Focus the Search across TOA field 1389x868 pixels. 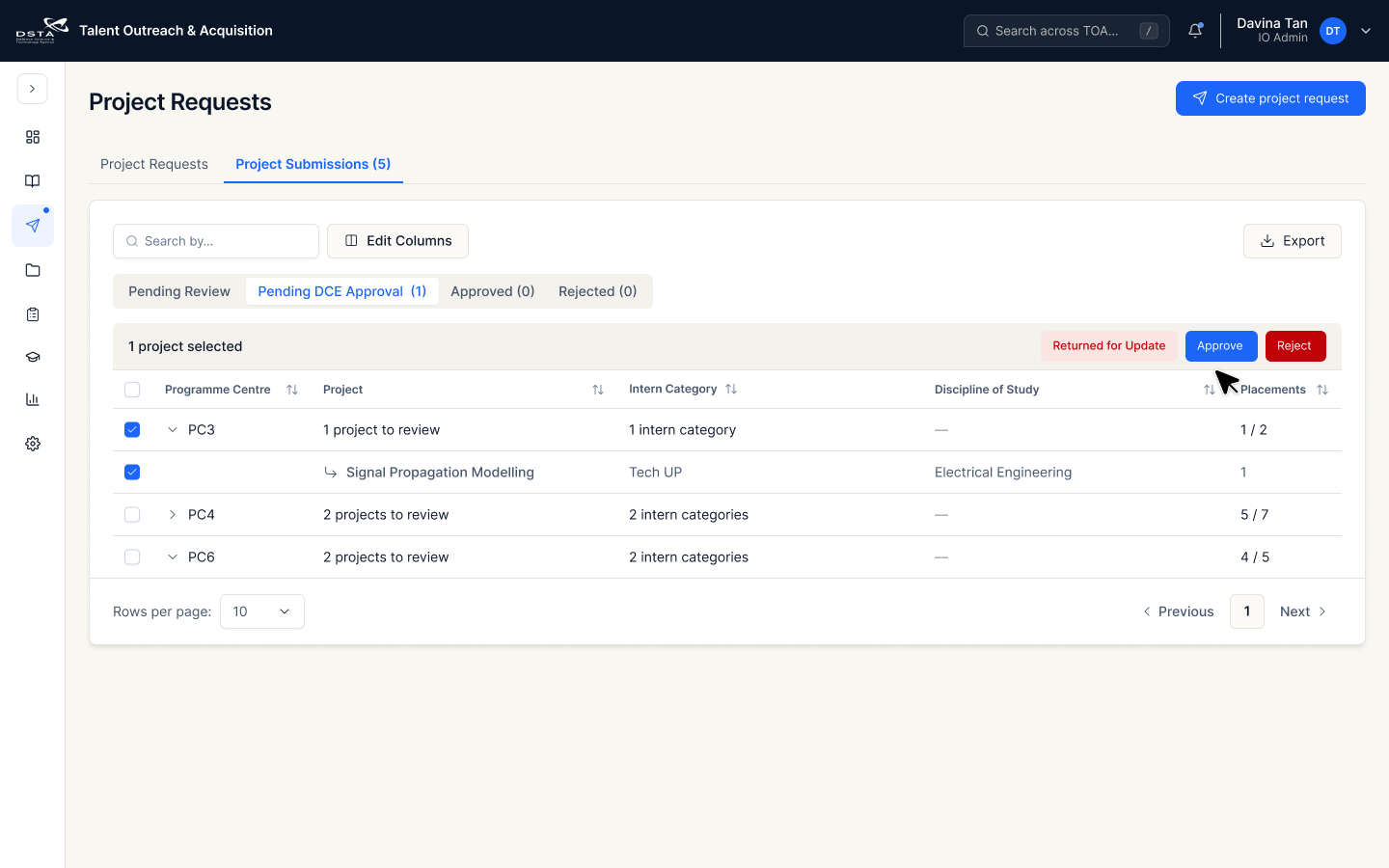click(1067, 31)
